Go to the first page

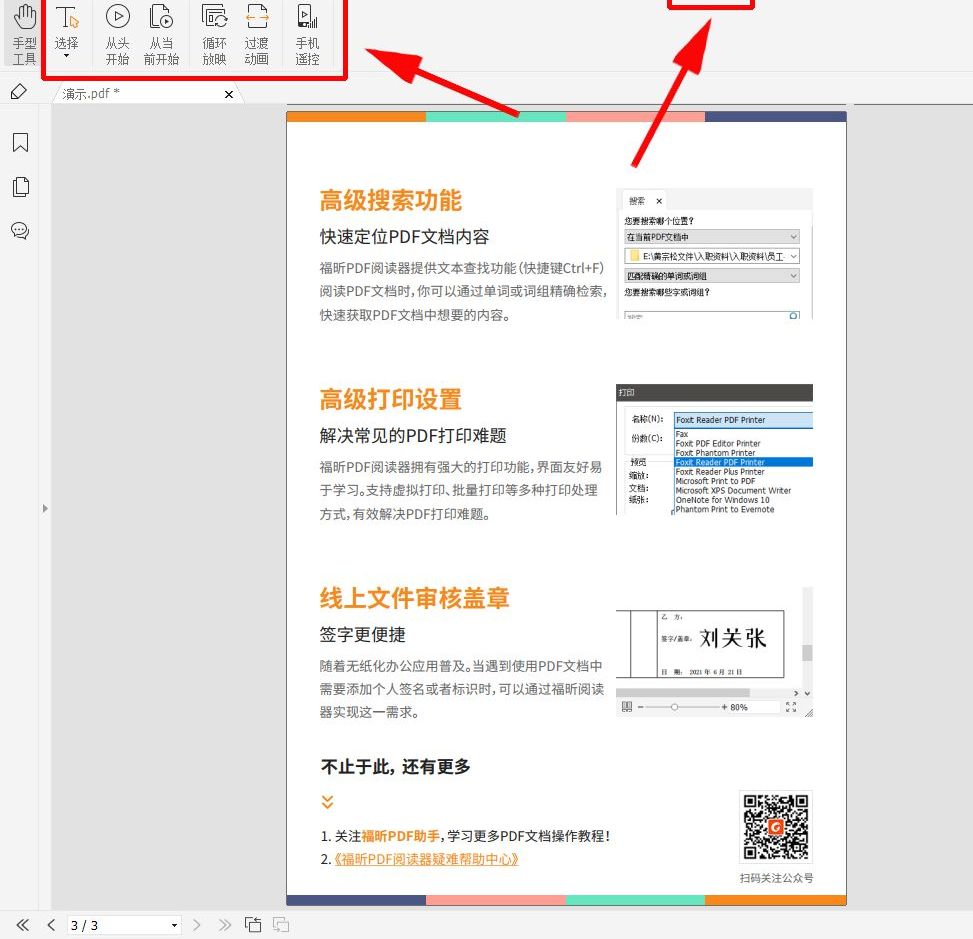22,925
